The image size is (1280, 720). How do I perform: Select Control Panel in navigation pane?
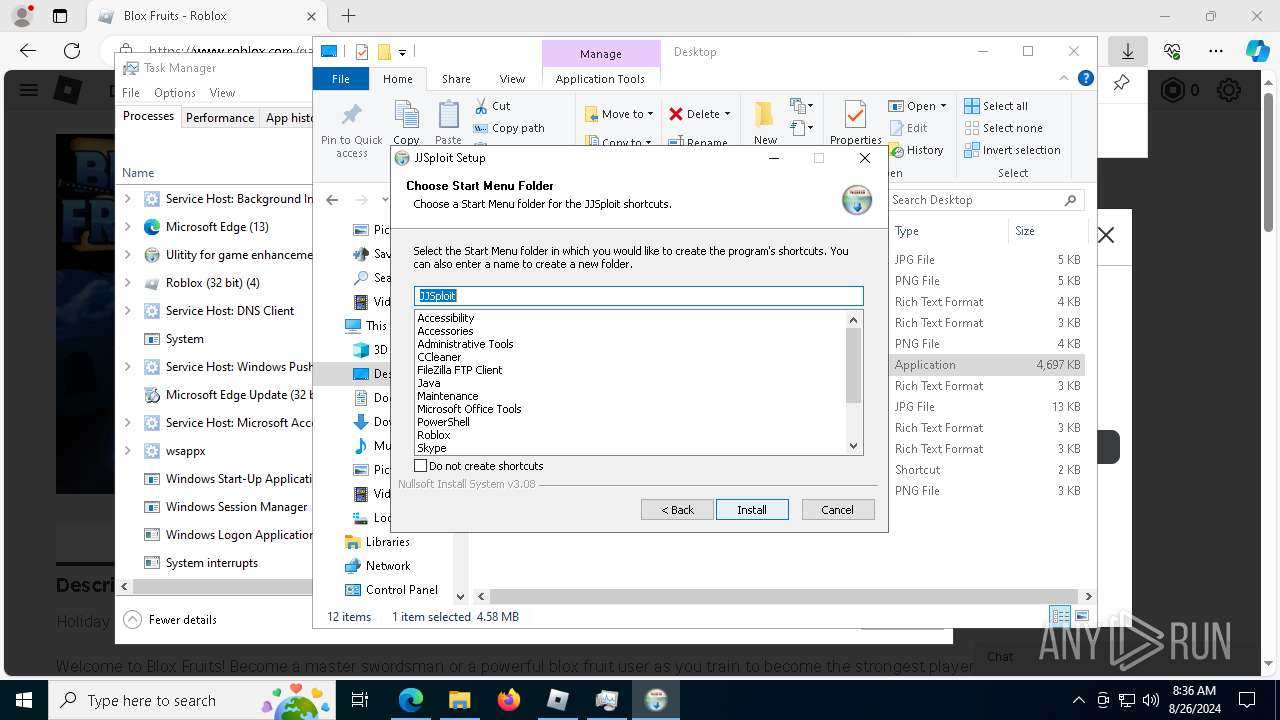coord(402,590)
